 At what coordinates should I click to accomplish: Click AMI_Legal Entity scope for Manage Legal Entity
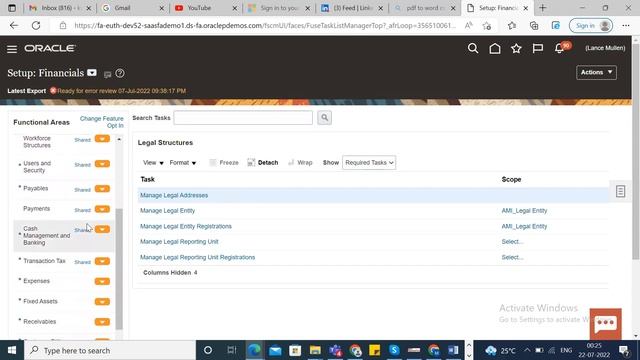click(524, 211)
